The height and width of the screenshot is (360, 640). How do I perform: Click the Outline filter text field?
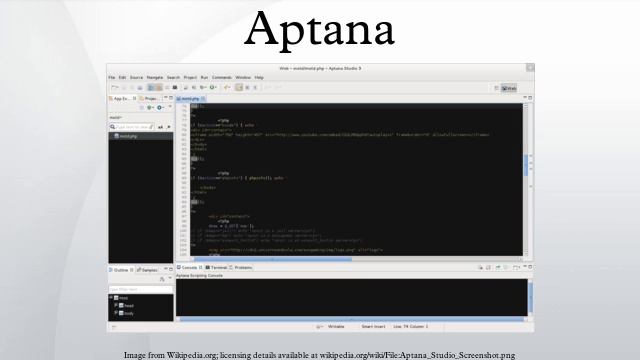click(x=140, y=289)
